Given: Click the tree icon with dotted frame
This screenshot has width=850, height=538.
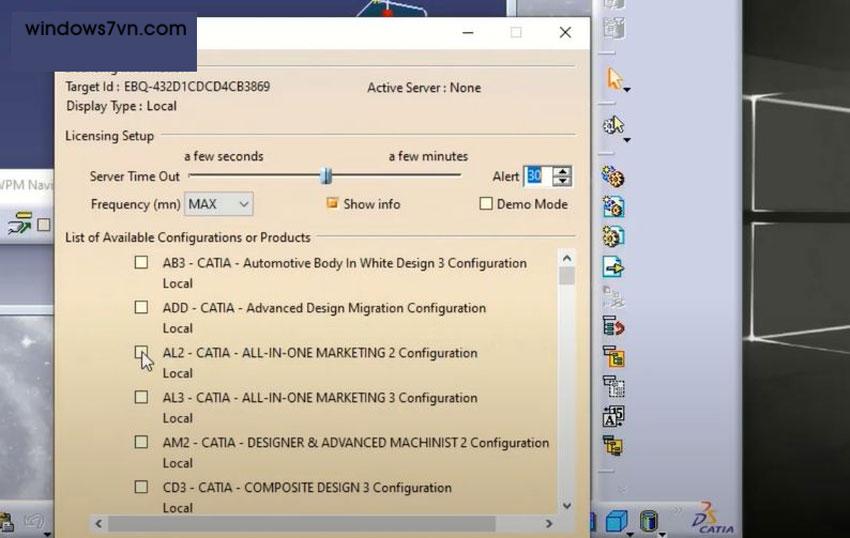Looking at the screenshot, I should tap(613, 386).
